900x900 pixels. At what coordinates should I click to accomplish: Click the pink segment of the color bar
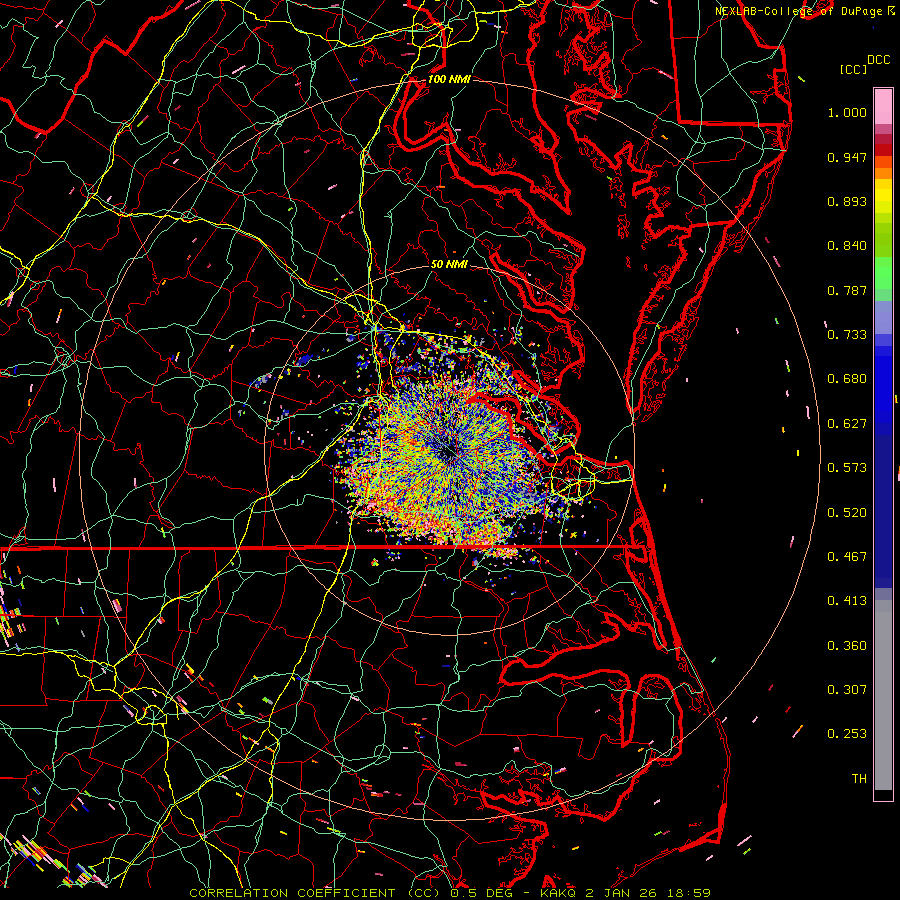(x=883, y=106)
